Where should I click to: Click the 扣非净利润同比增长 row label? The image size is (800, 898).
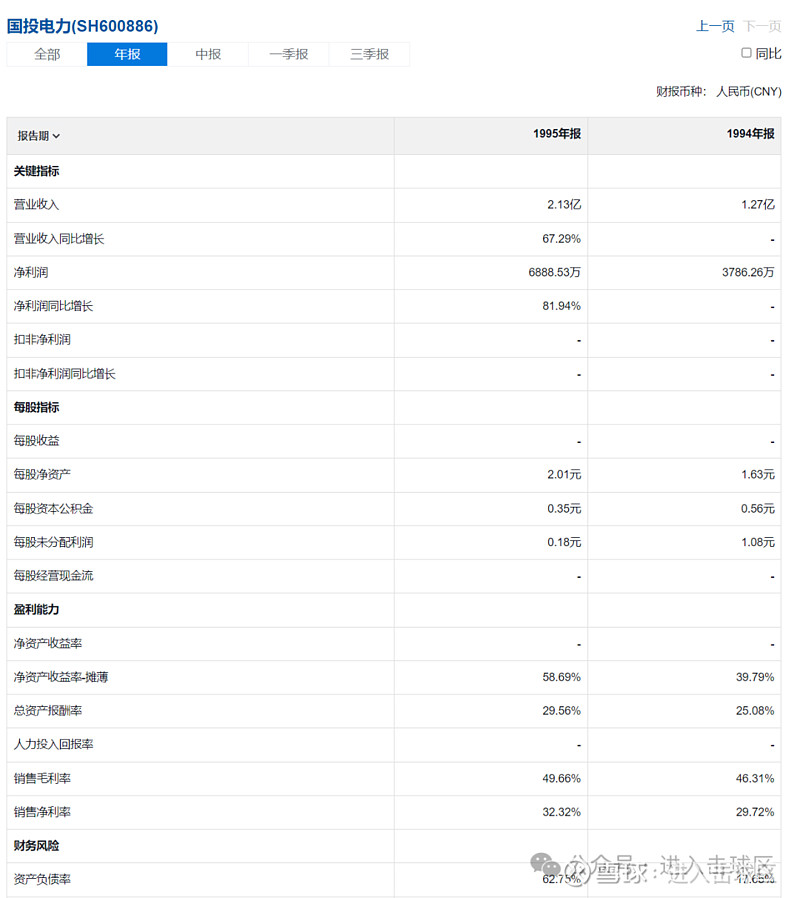coord(65,374)
